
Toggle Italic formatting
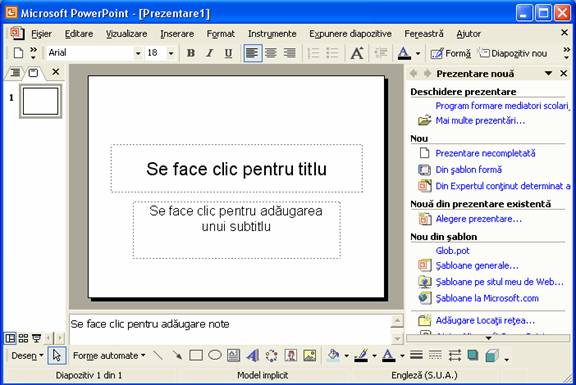(x=209, y=53)
